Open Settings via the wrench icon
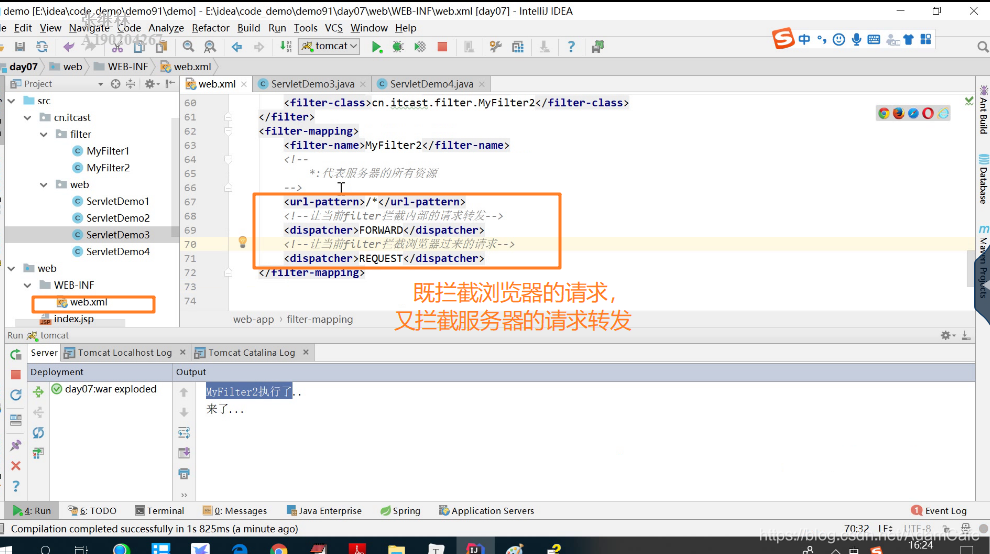990x554 pixels. (x=496, y=47)
